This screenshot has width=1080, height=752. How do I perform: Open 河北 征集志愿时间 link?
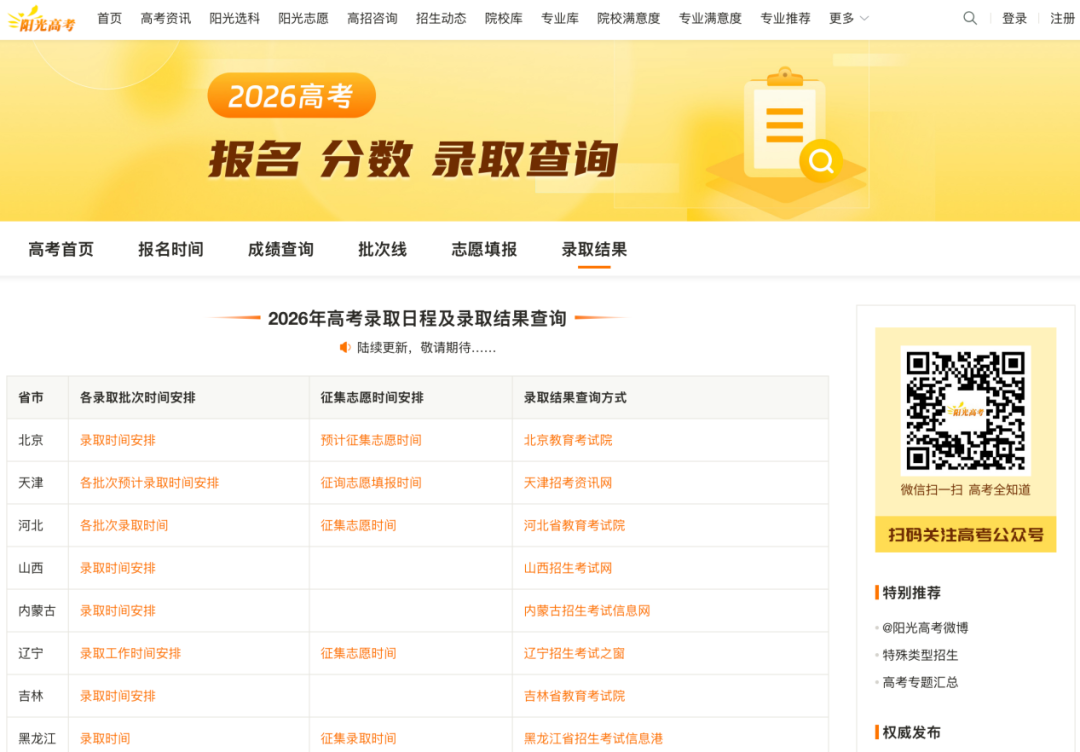(x=358, y=525)
